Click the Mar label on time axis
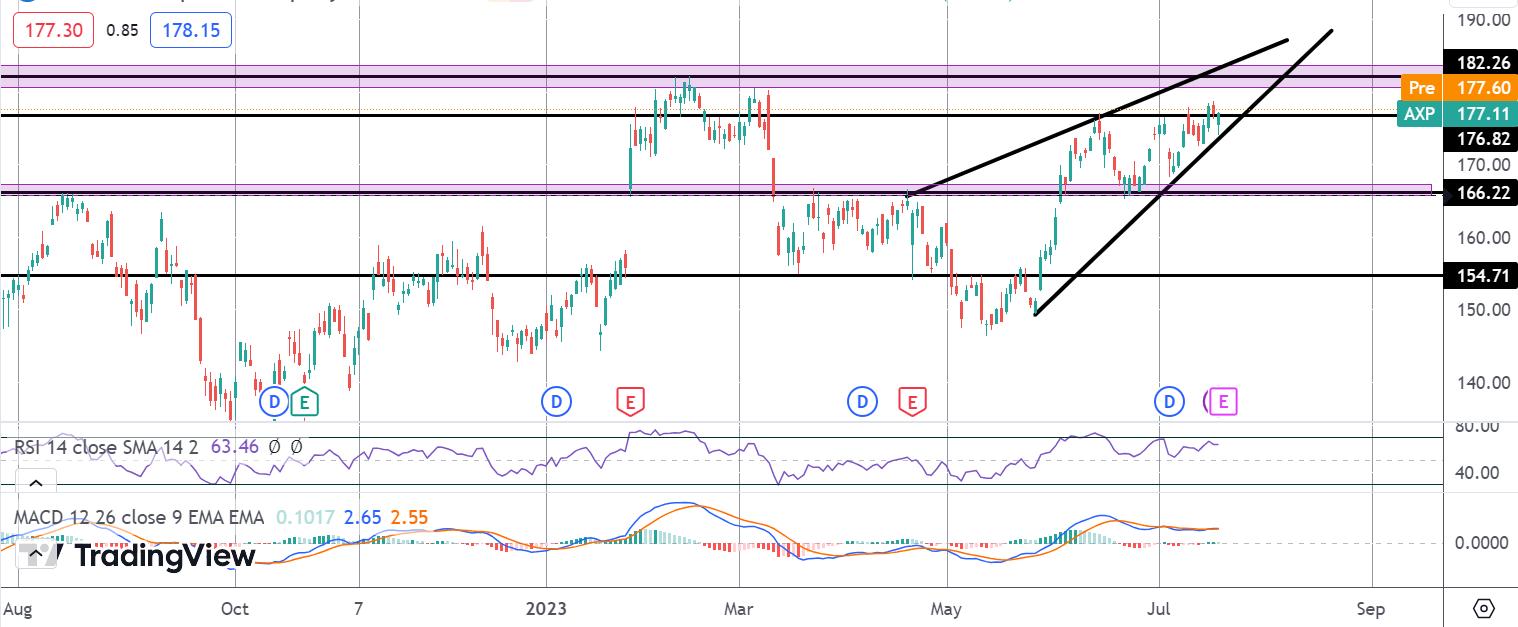Screen dimensions: 1518x627 [738, 607]
